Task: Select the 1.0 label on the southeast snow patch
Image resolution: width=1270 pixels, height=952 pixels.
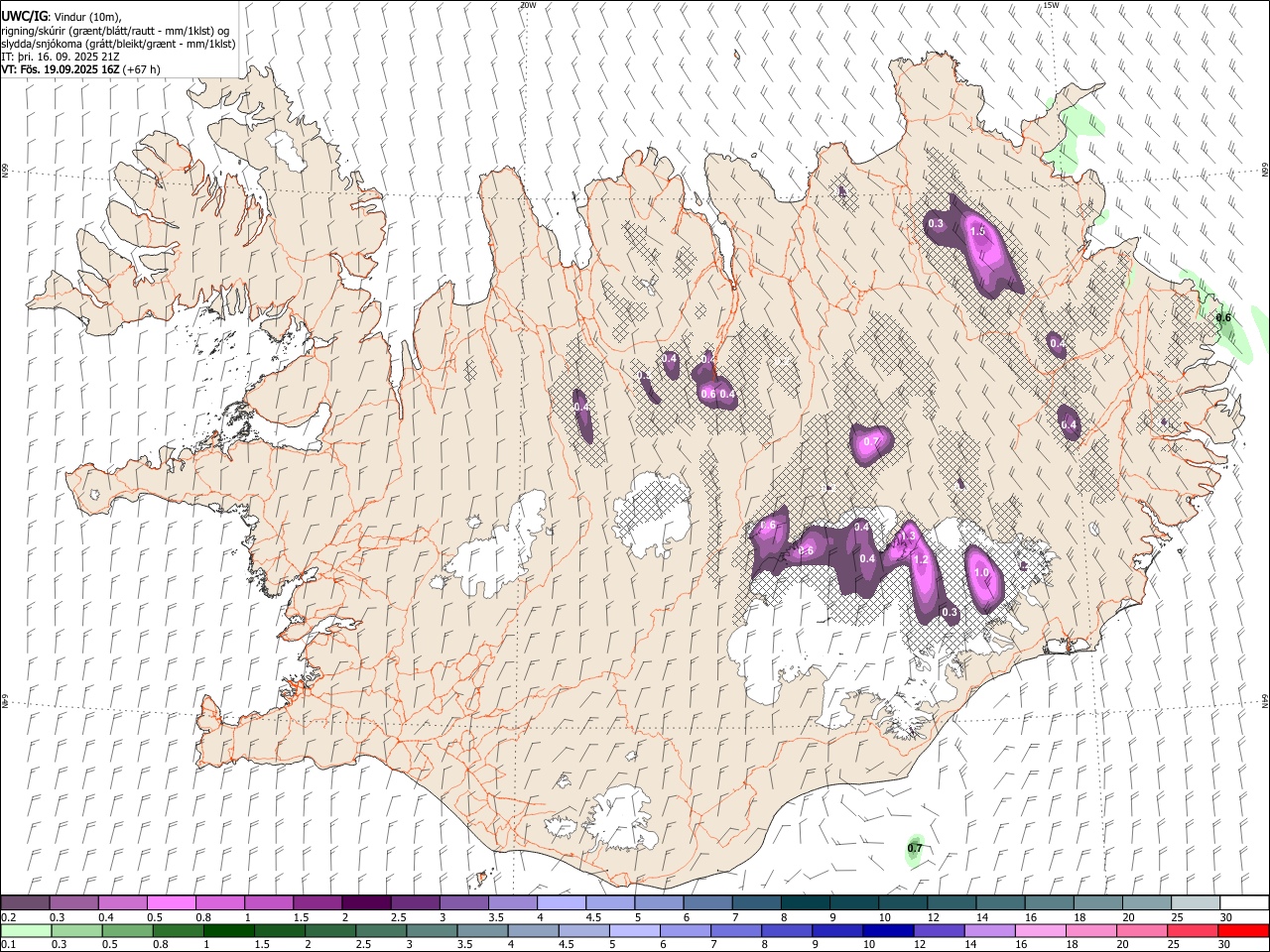Action: coord(982,572)
